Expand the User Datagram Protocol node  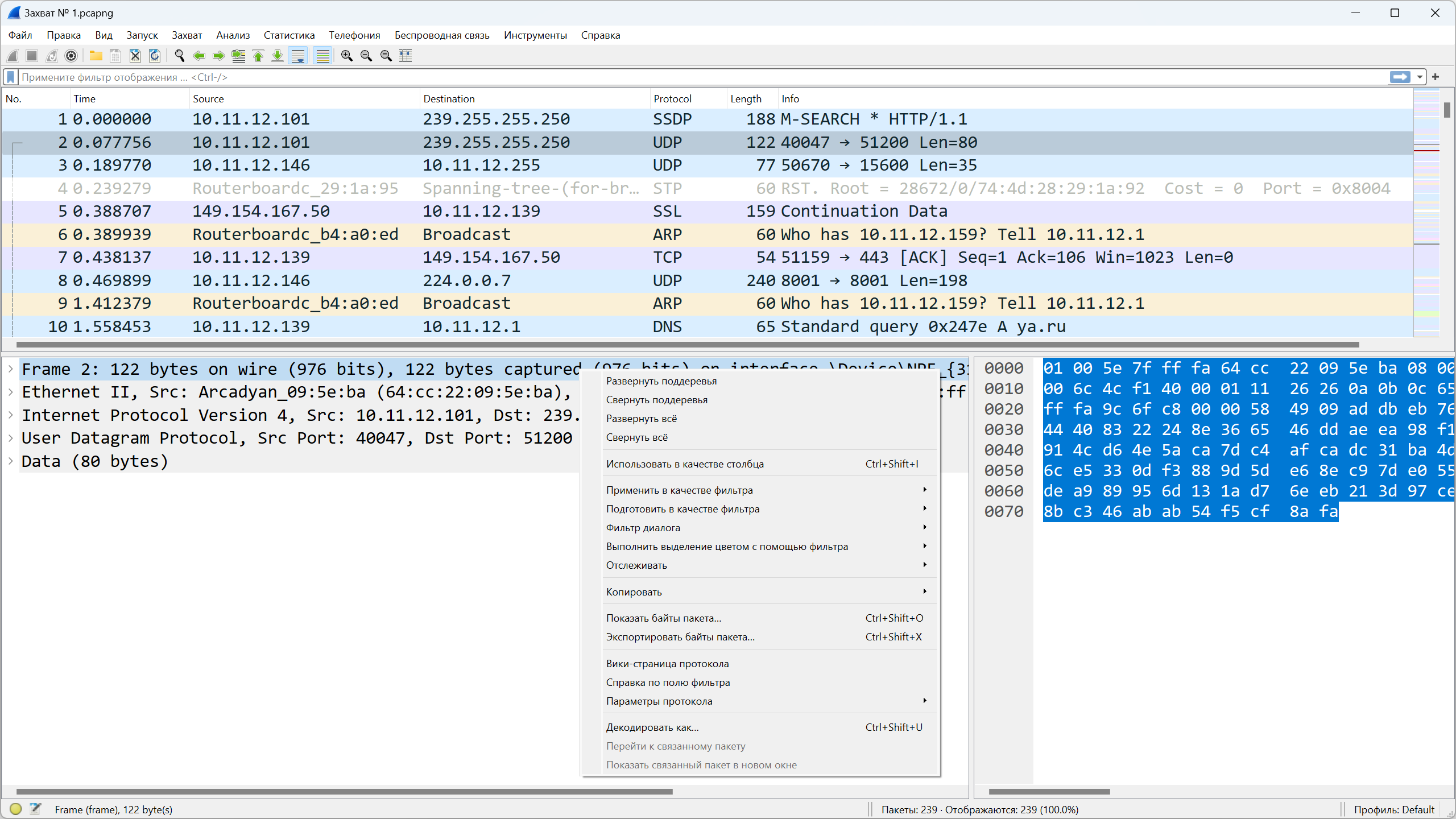pyautogui.click(x=10, y=438)
